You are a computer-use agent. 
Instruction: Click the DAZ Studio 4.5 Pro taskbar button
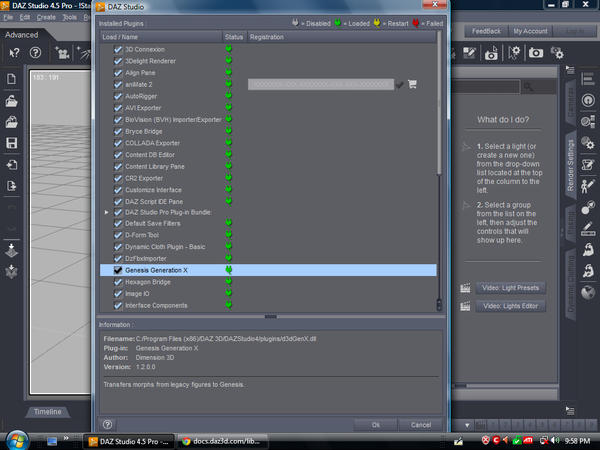[129, 441]
